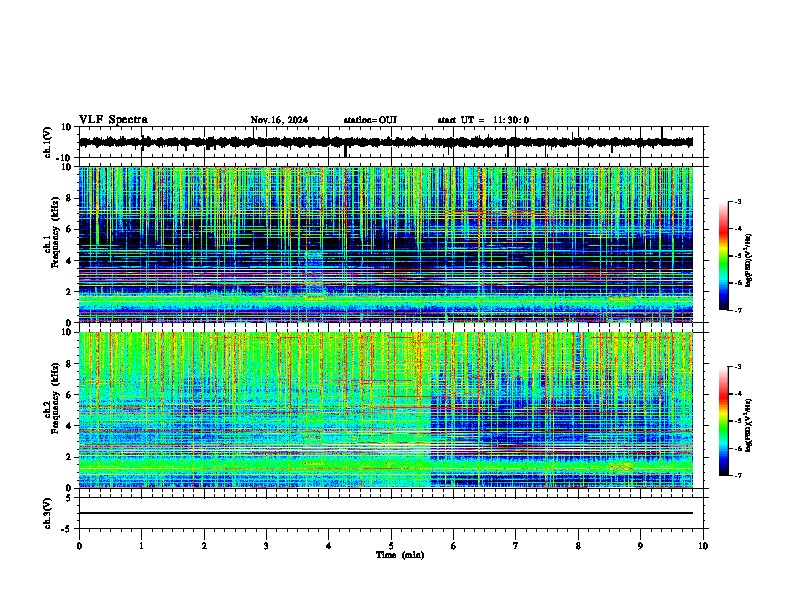Select the "start UT = 11:30: 0" text

(483, 120)
